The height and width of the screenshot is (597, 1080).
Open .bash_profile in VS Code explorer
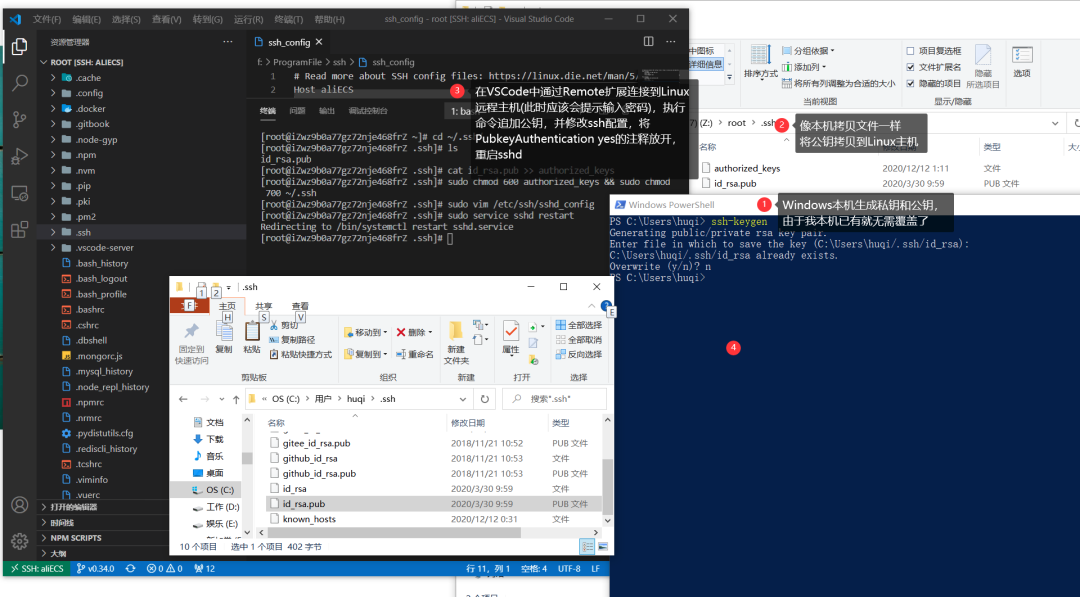pos(101,294)
